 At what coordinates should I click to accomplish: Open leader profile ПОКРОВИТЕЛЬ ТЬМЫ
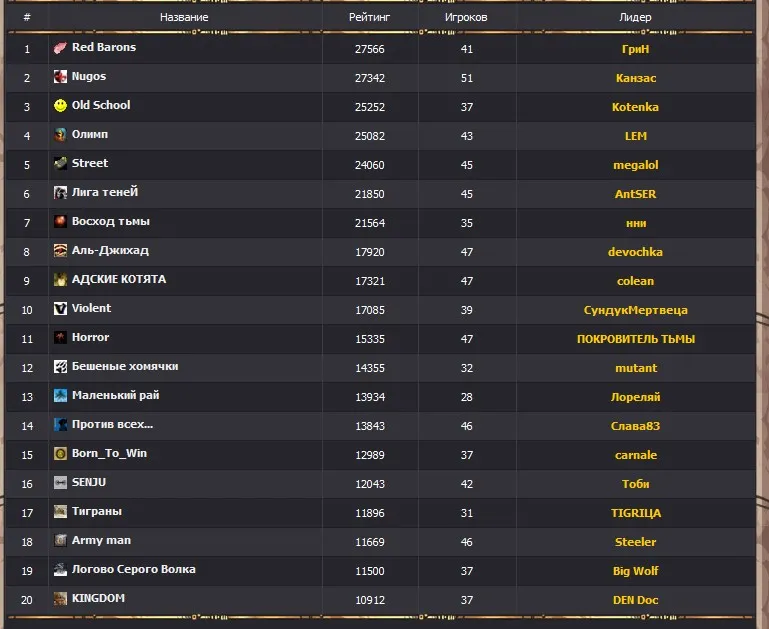pyautogui.click(x=635, y=339)
